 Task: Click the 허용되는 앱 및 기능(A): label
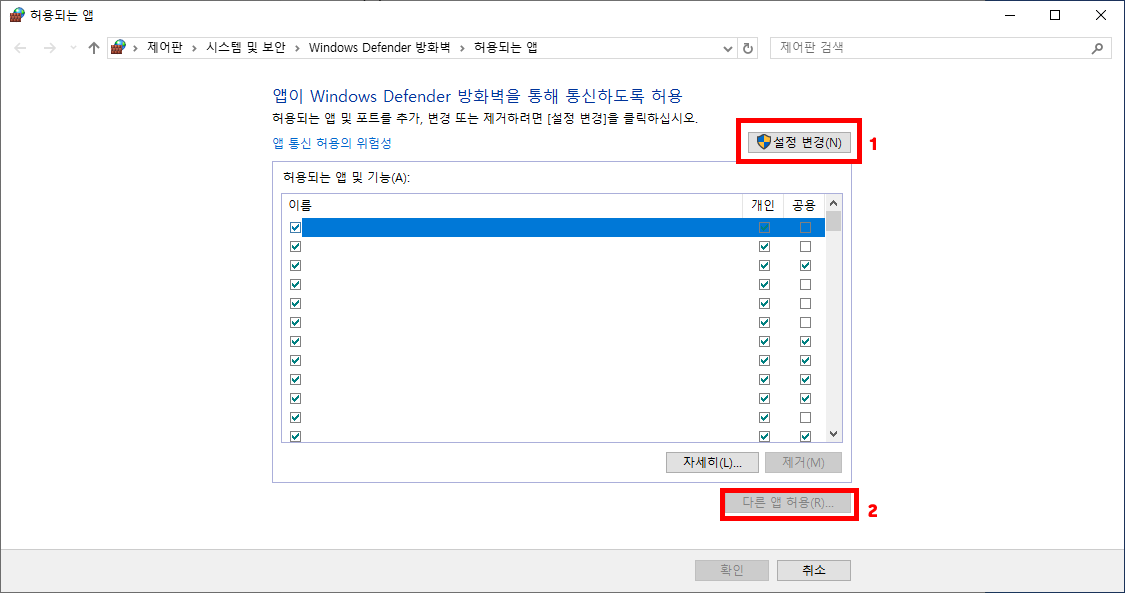[347, 177]
